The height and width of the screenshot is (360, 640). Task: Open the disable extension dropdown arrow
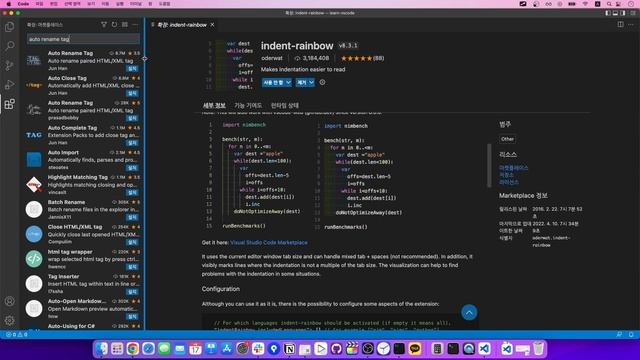click(289, 82)
